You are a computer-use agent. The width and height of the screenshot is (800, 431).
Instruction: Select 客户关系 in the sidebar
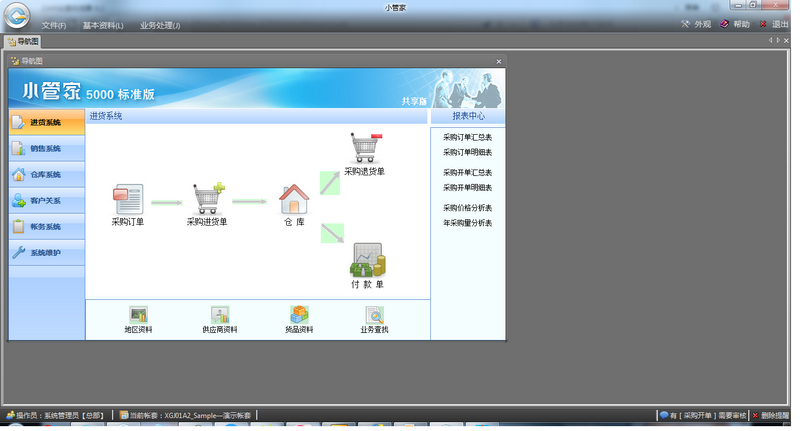coord(46,200)
